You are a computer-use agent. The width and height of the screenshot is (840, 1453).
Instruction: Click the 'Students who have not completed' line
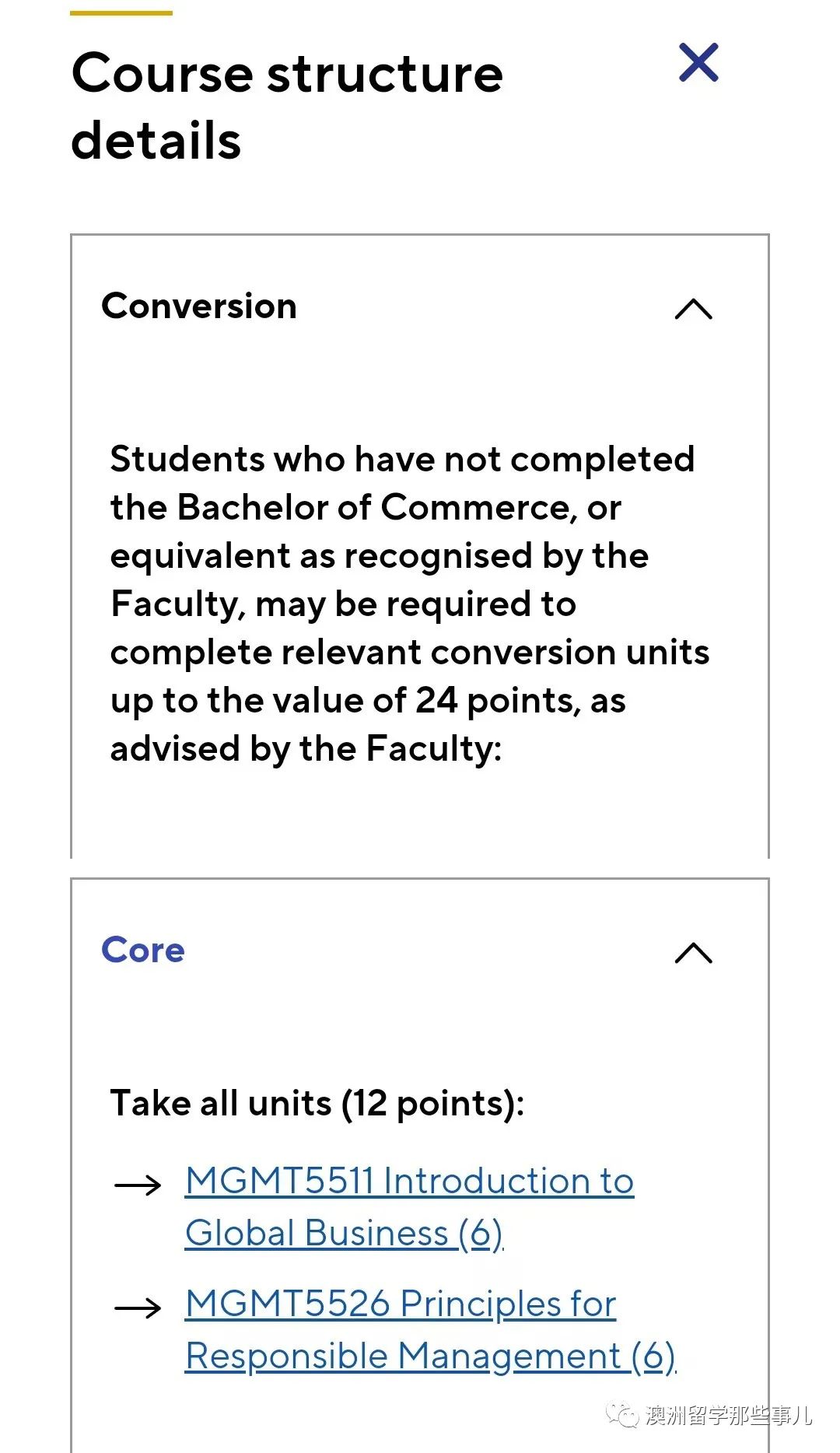click(x=402, y=459)
